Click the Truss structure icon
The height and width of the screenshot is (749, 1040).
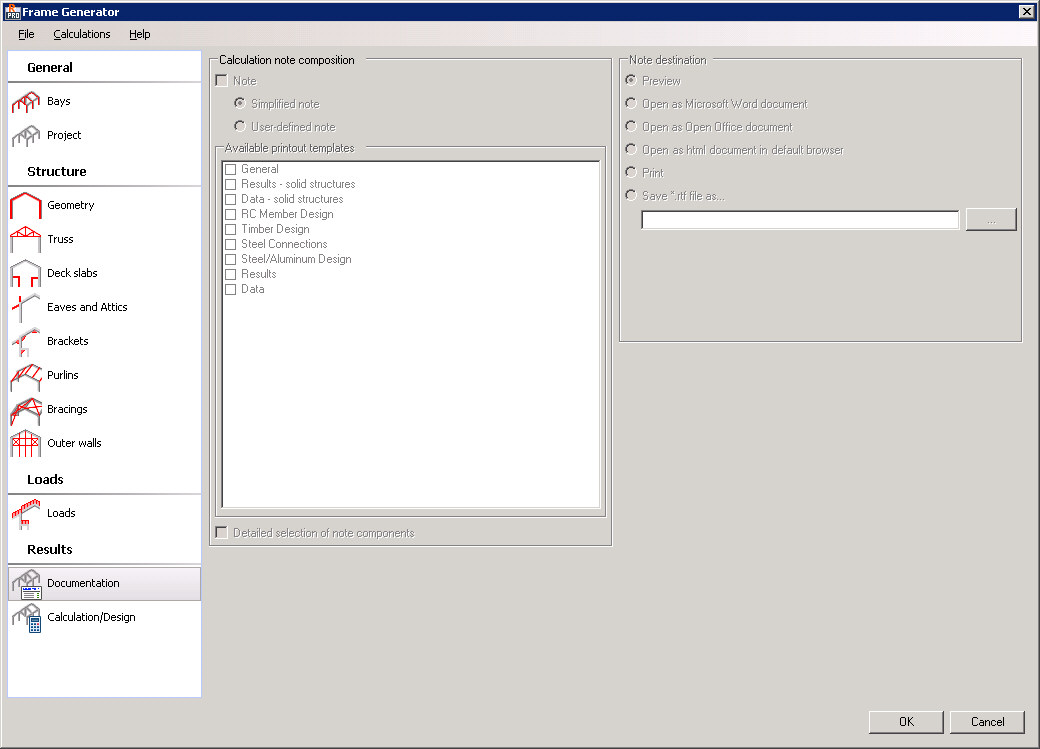tap(25, 240)
